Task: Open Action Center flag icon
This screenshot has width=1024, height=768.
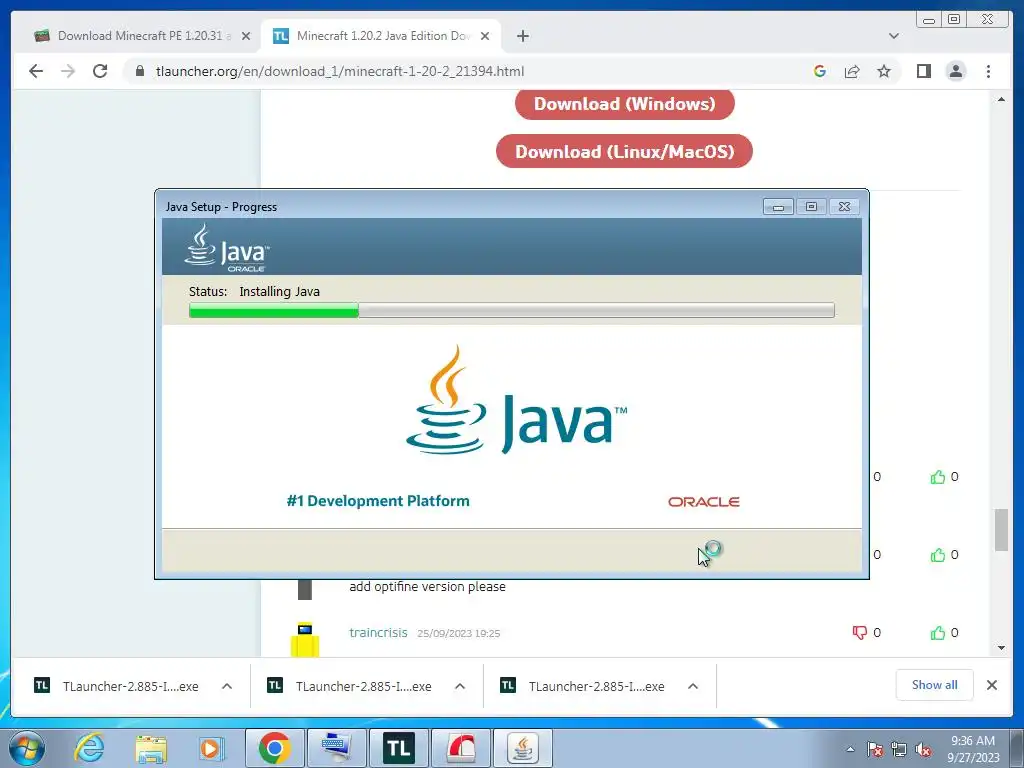Action: (x=874, y=749)
